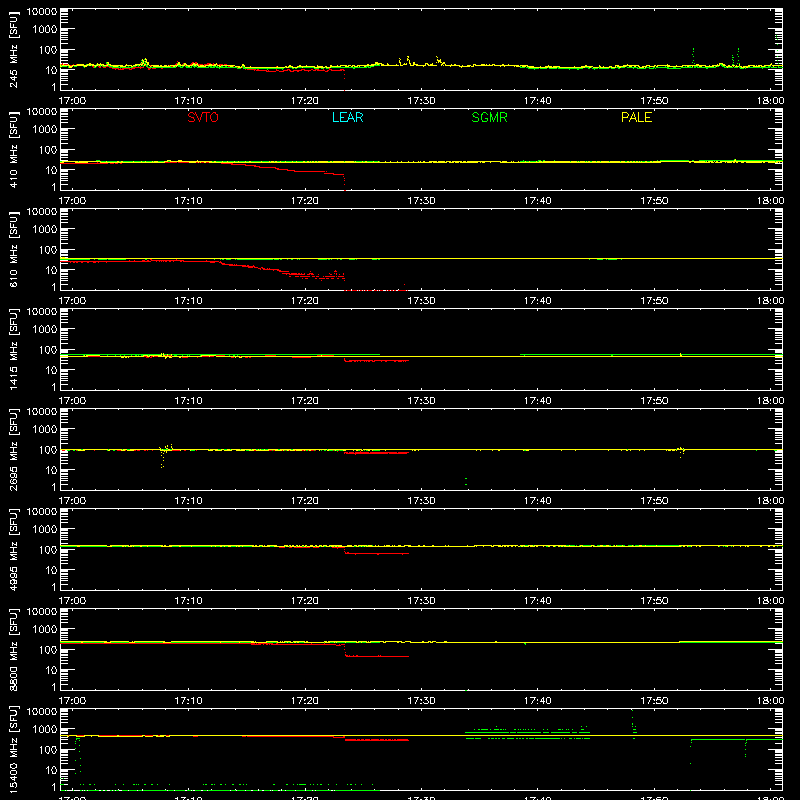Select the 1415 MHz [SFU] axis label

click(14, 349)
